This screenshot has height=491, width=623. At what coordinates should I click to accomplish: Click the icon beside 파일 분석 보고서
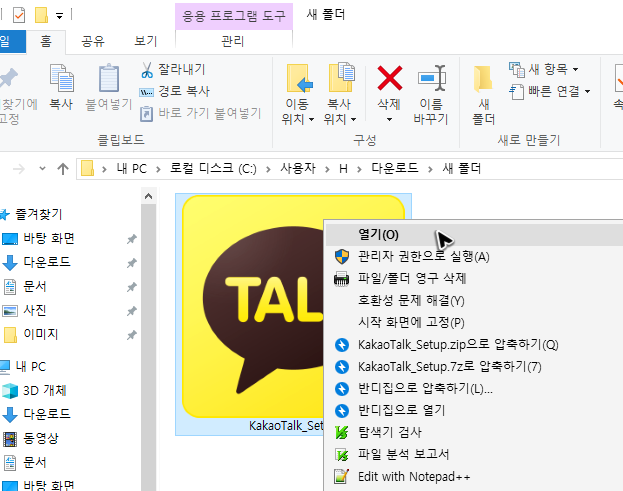[341, 454]
